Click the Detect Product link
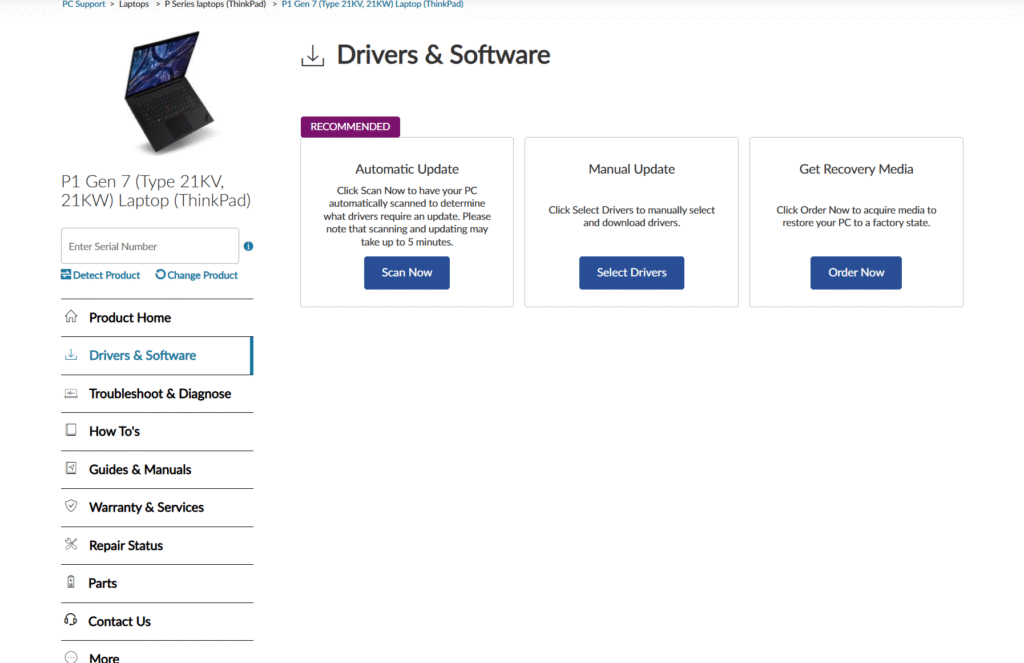1024x663 pixels. [x=101, y=275]
